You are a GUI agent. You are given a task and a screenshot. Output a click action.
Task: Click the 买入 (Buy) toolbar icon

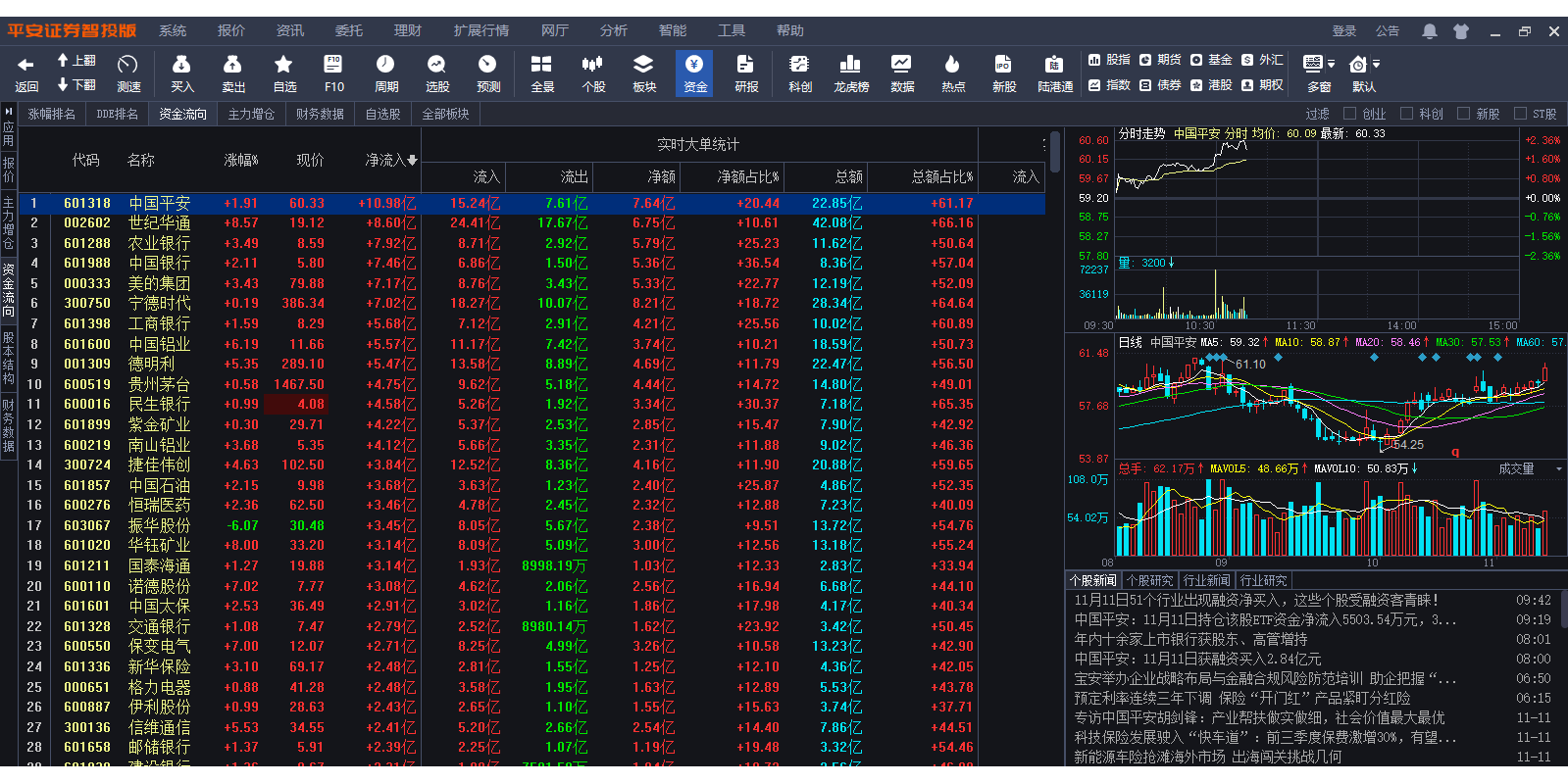pos(181,73)
